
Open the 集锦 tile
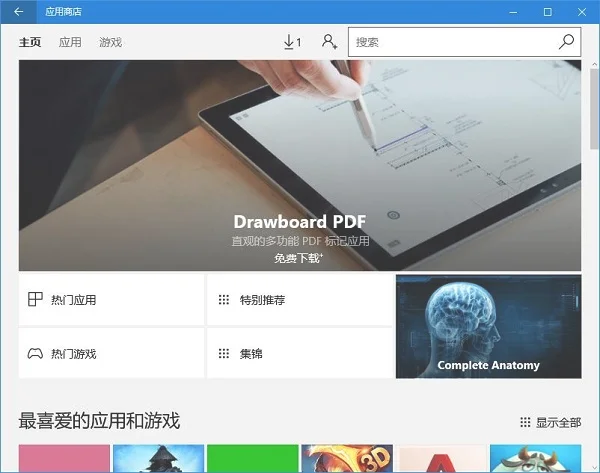tap(300, 353)
